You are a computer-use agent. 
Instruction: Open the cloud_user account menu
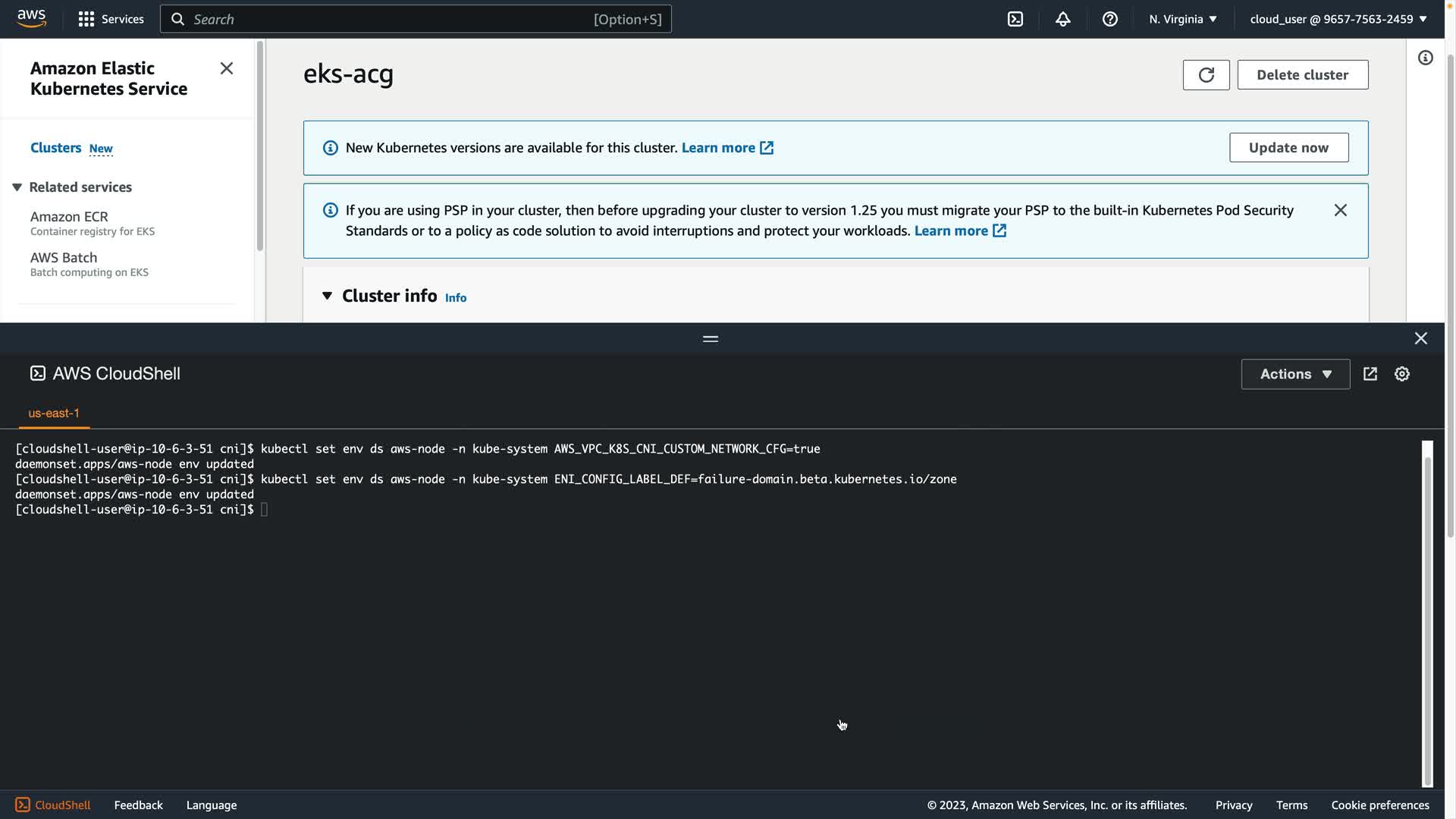[1338, 19]
